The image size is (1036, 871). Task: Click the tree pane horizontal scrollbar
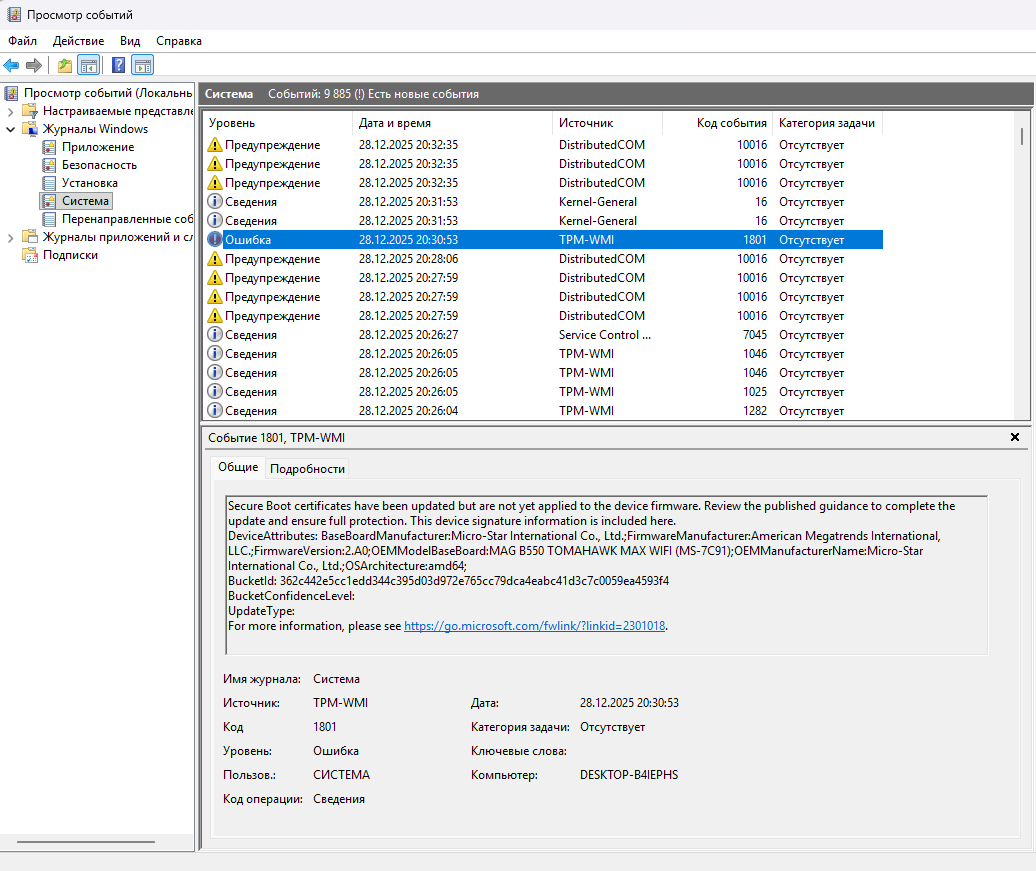click(86, 842)
